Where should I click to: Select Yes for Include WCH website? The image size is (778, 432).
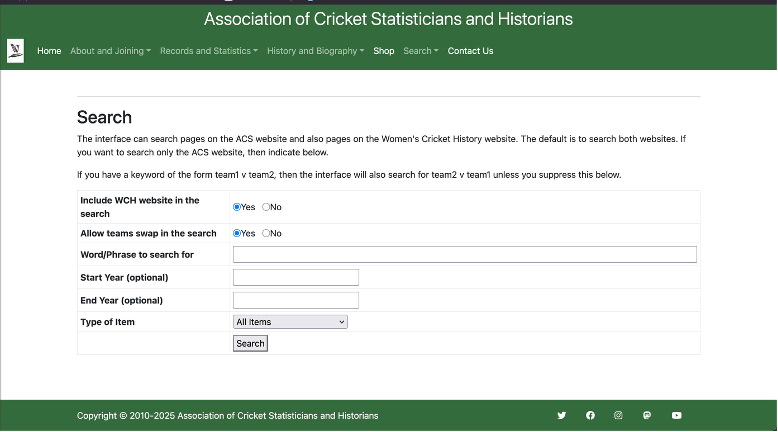point(237,207)
